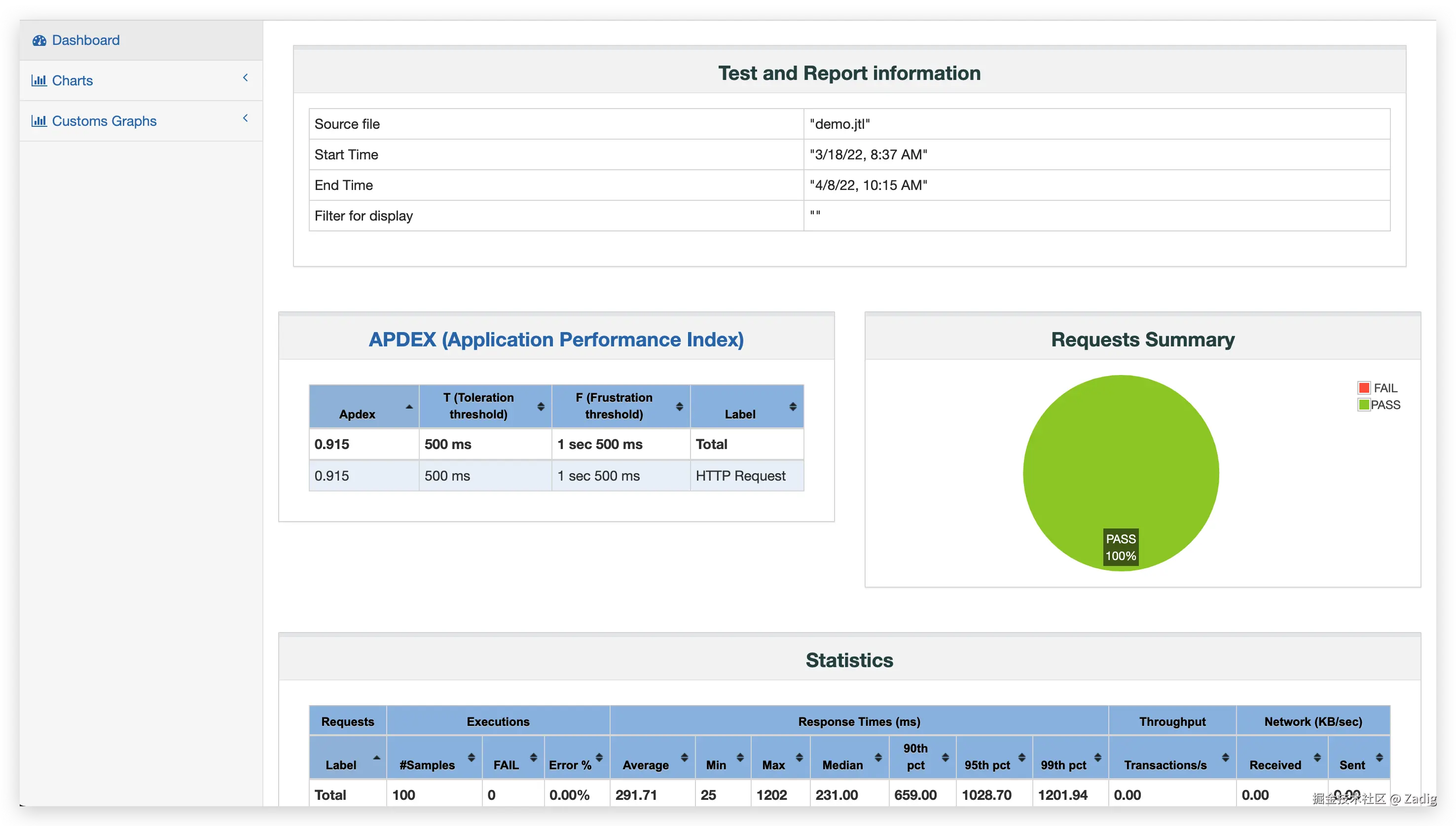Click the green PASS pie slice

pyautogui.click(x=1120, y=454)
